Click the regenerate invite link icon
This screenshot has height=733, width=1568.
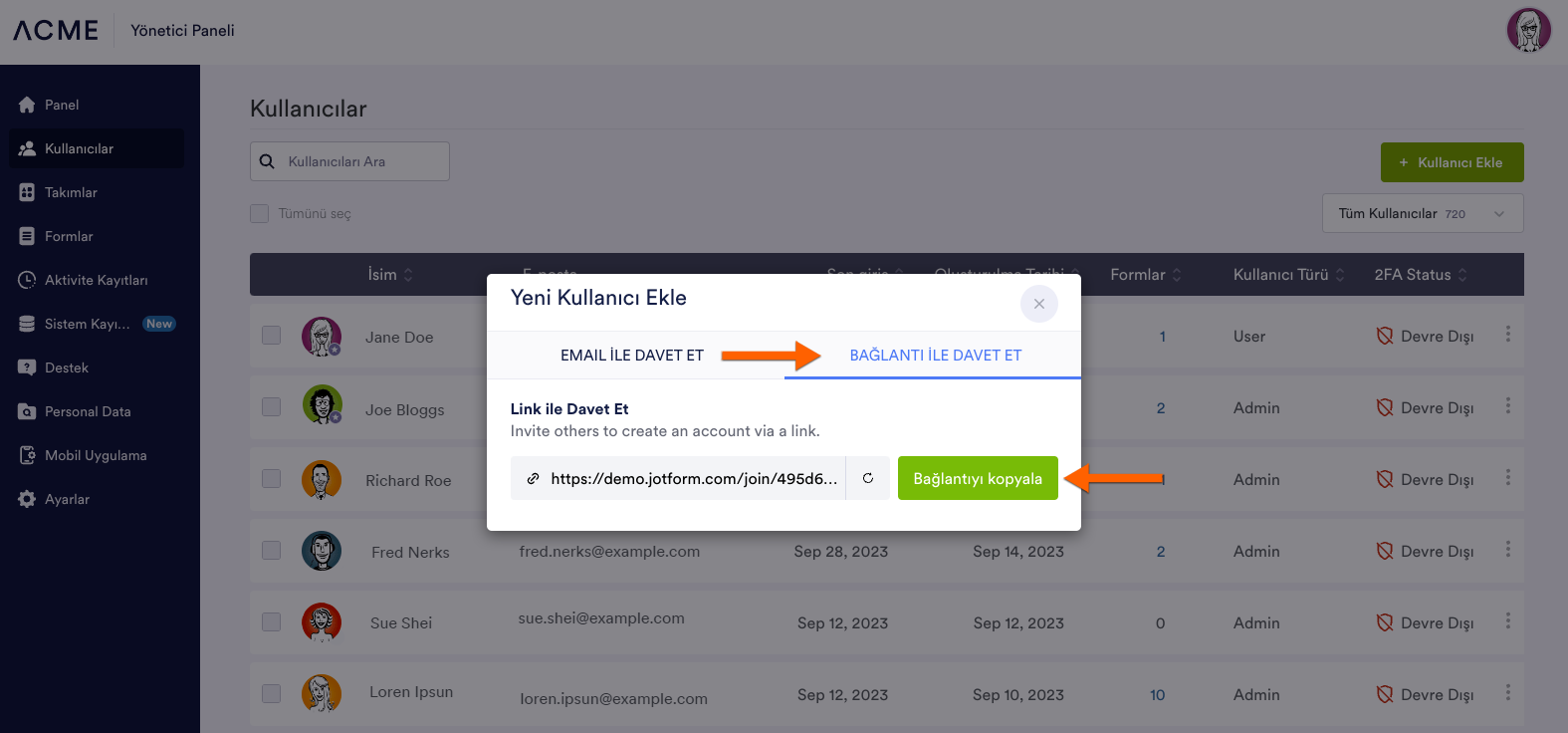point(868,478)
